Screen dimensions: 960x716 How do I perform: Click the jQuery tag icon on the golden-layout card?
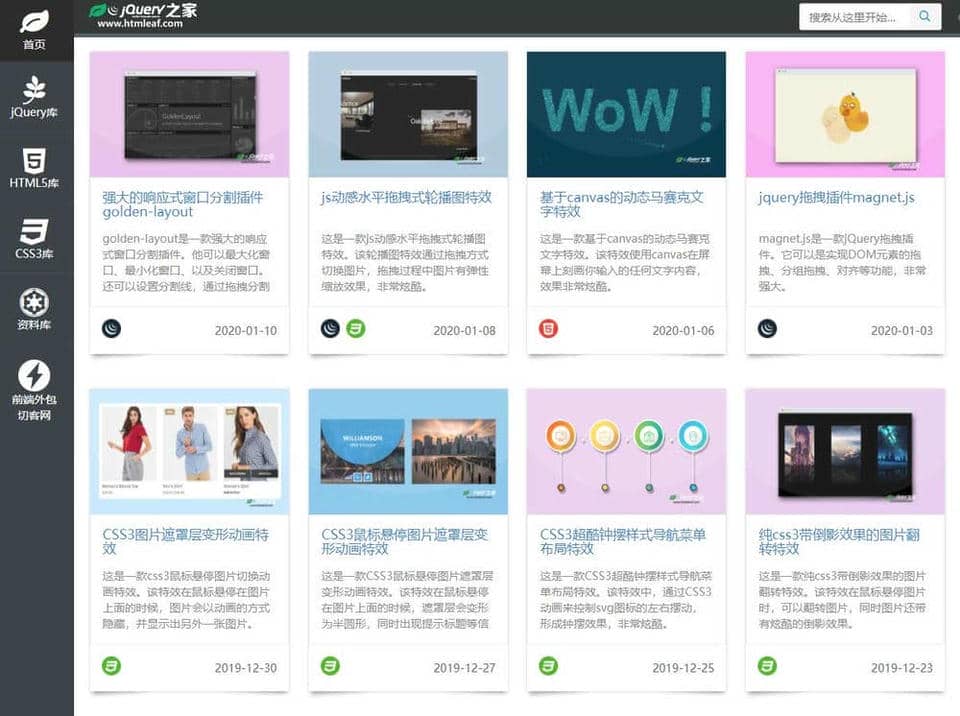[111, 329]
